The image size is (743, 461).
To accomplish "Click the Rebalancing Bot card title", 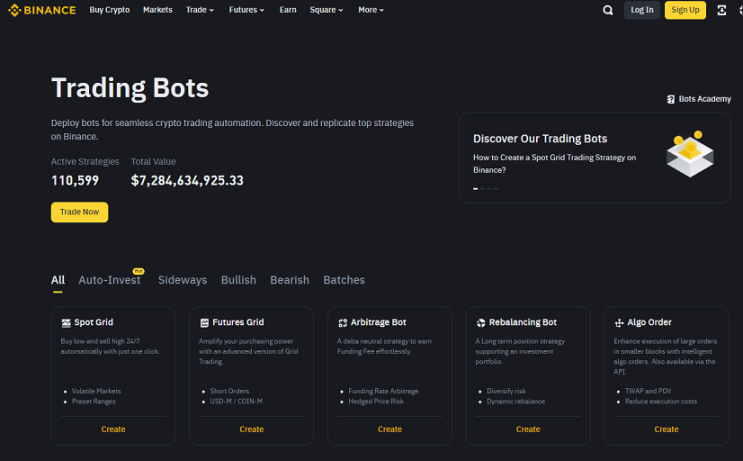I will [523, 322].
